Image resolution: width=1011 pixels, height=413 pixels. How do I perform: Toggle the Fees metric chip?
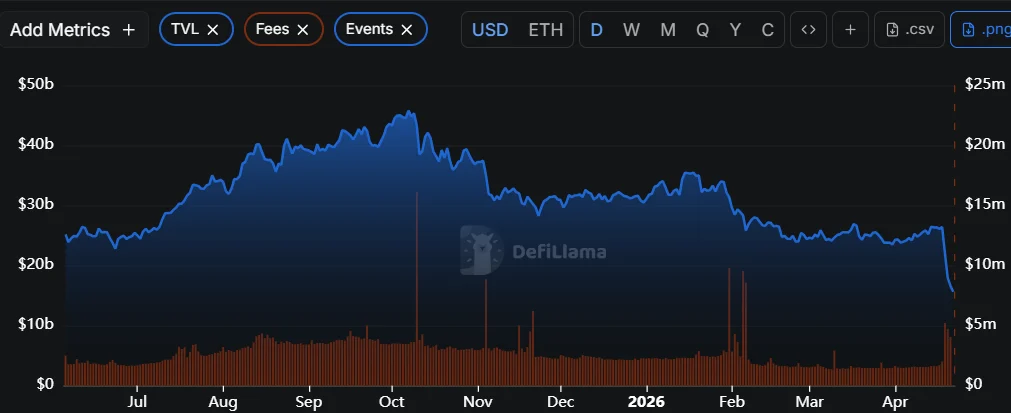[272, 29]
